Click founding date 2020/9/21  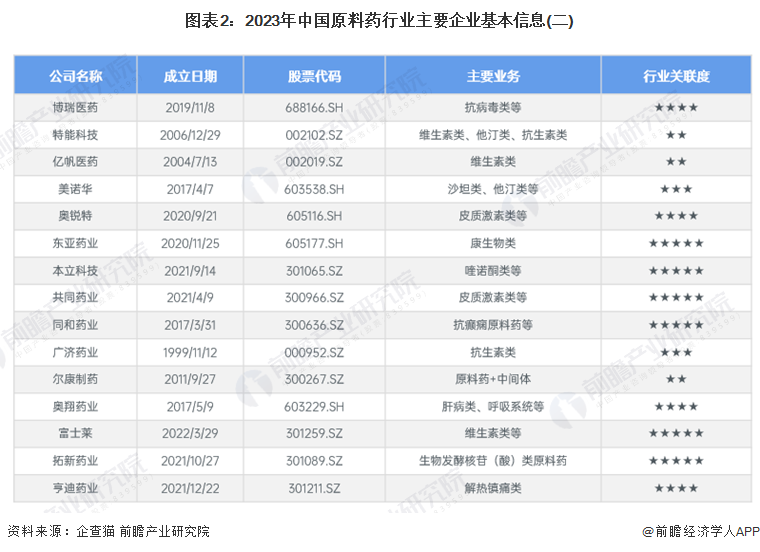point(190,216)
